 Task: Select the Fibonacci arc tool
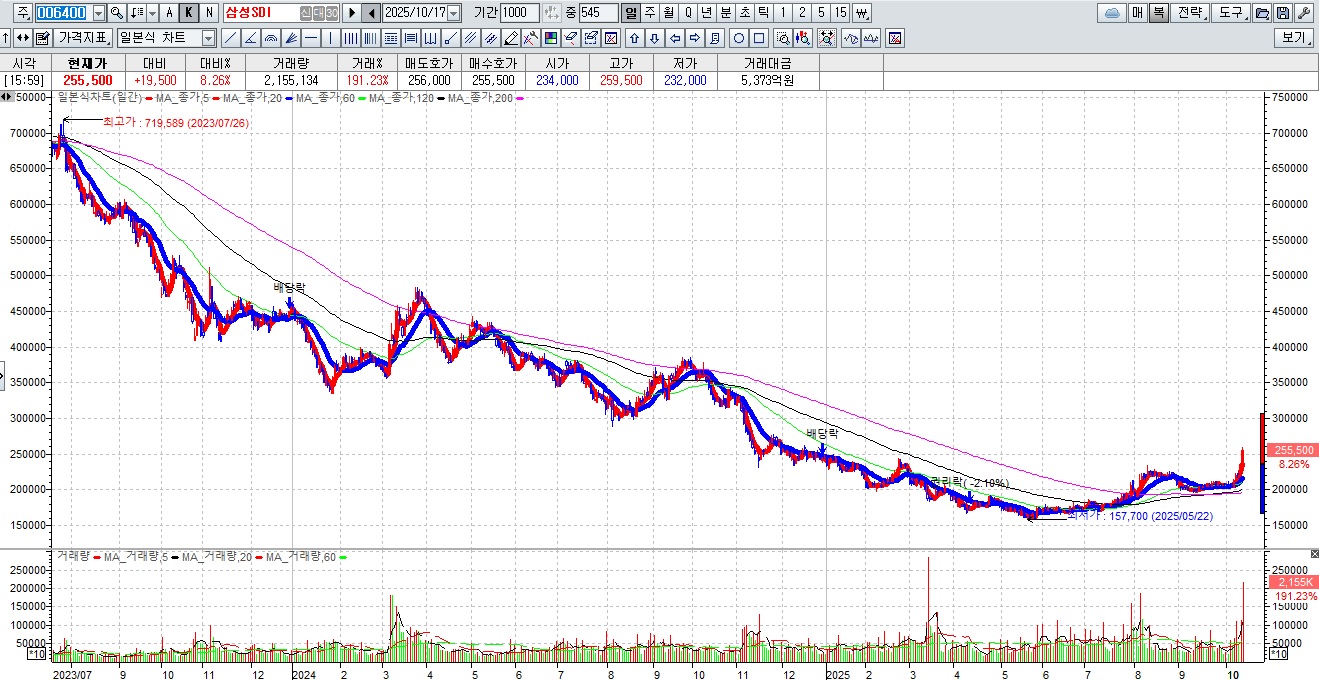click(271, 38)
